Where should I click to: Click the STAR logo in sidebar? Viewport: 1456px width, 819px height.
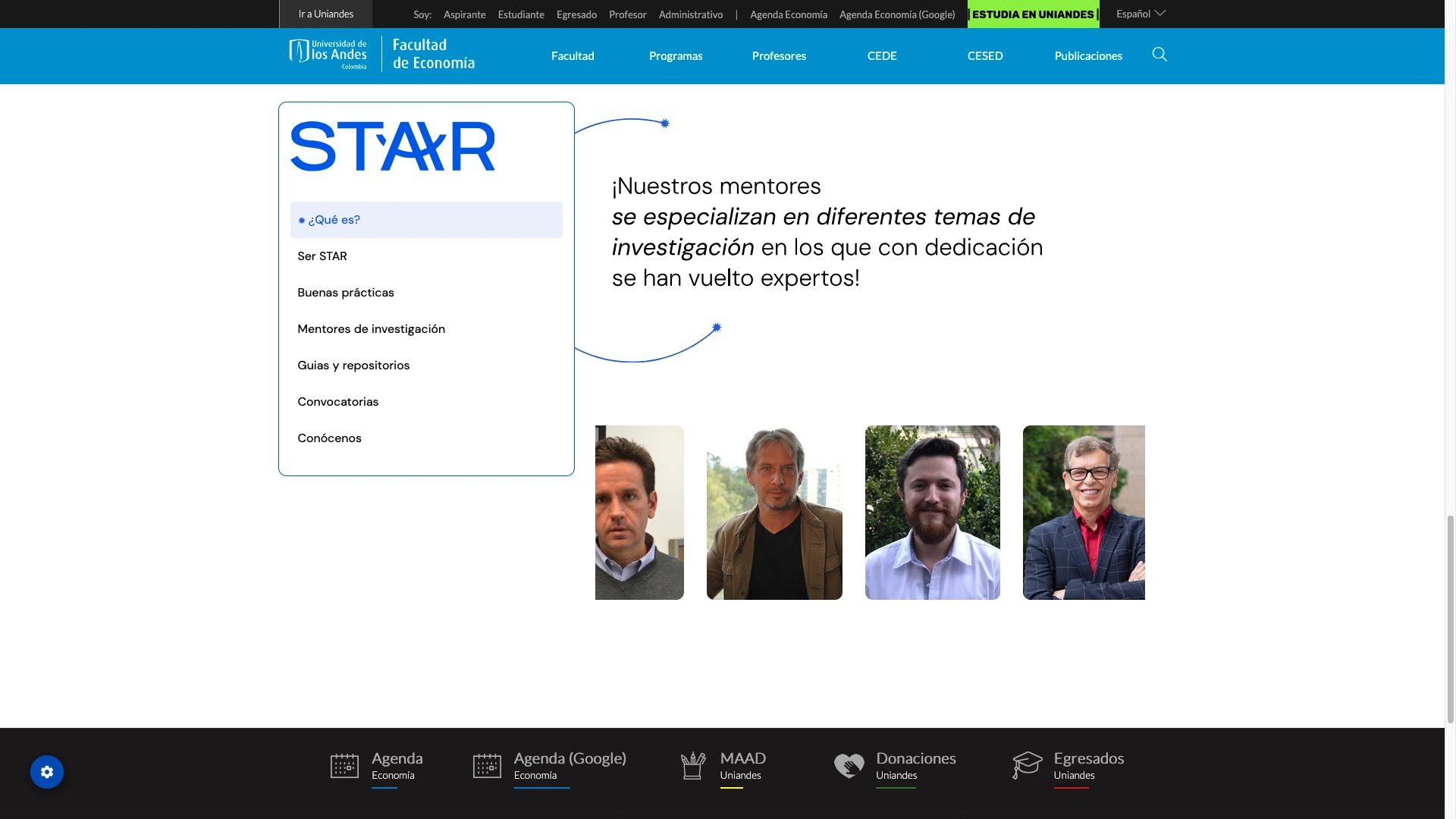coord(392,146)
